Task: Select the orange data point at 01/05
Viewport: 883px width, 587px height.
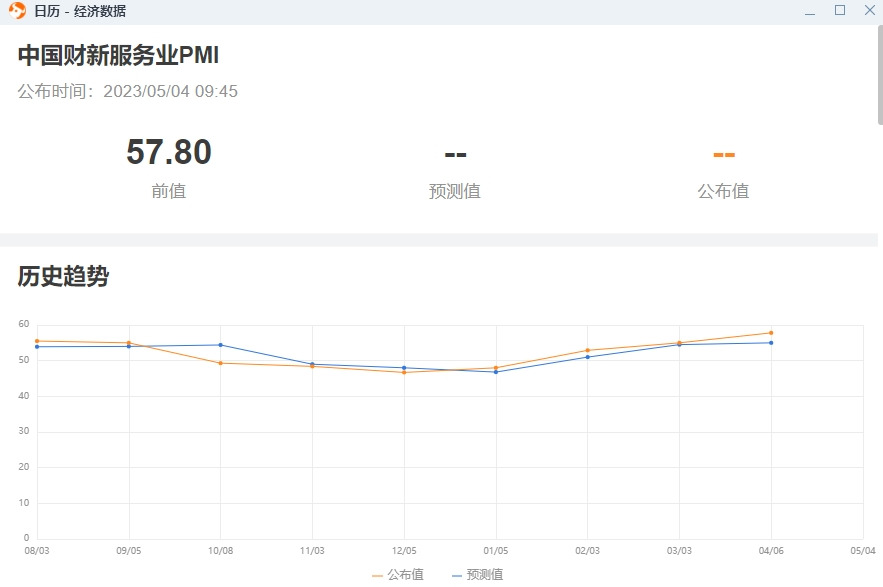Action: coord(496,368)
